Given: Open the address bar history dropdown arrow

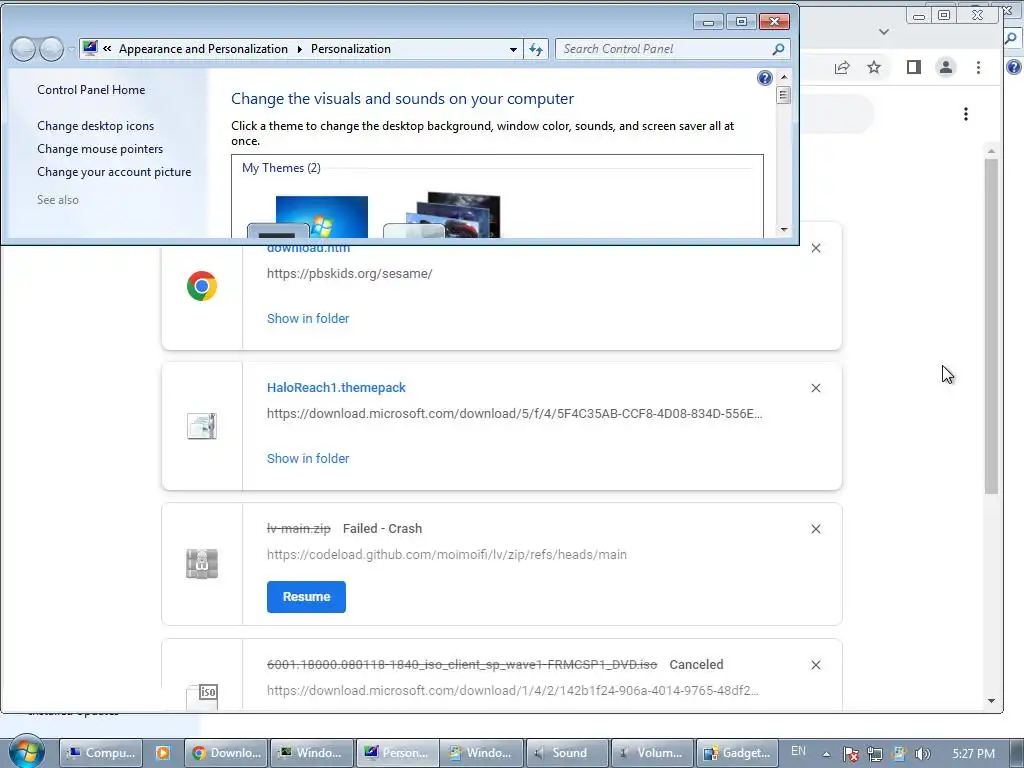Looking at the screenshot, I should tap(513, 49).
